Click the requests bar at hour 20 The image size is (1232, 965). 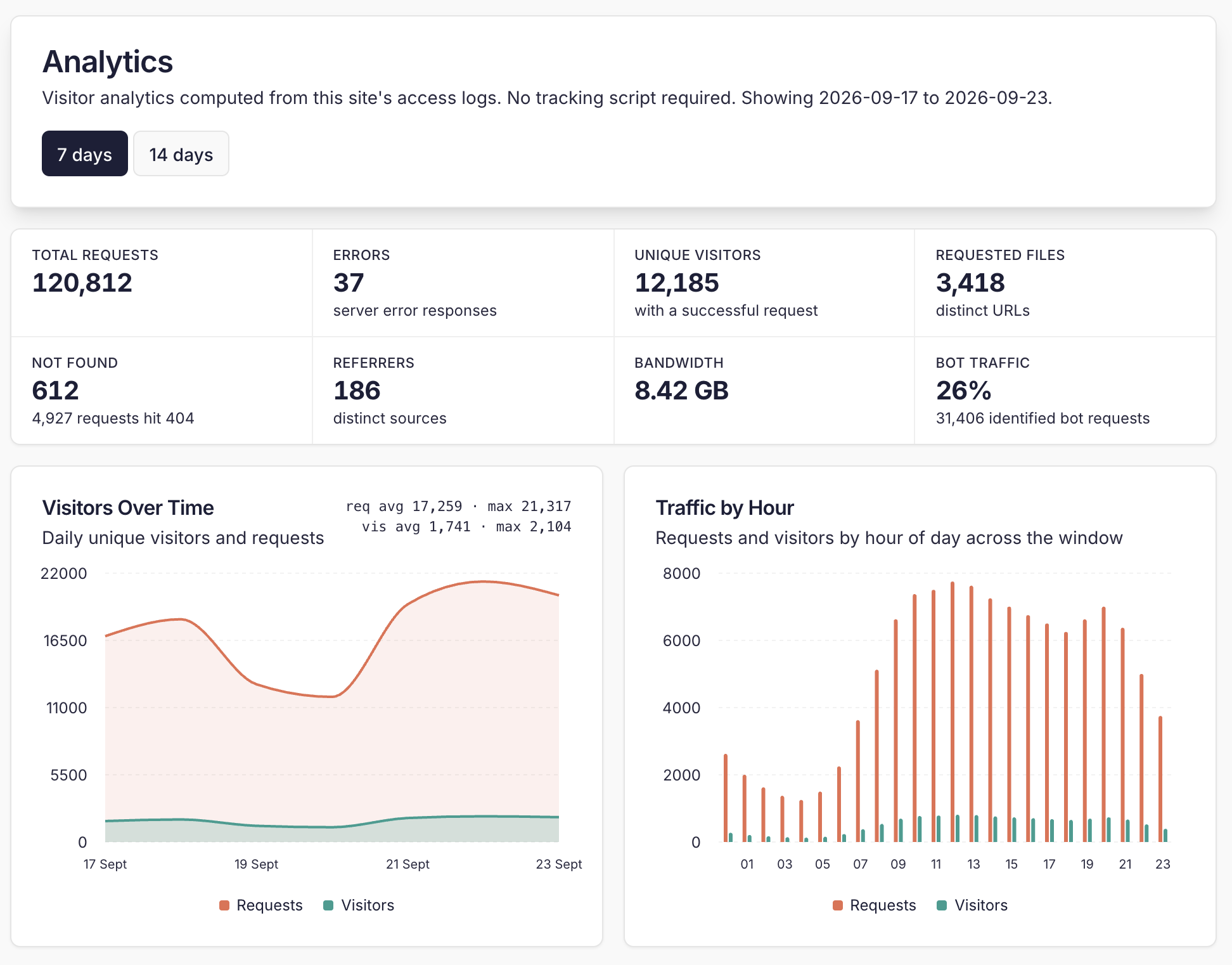(1104, 725)
